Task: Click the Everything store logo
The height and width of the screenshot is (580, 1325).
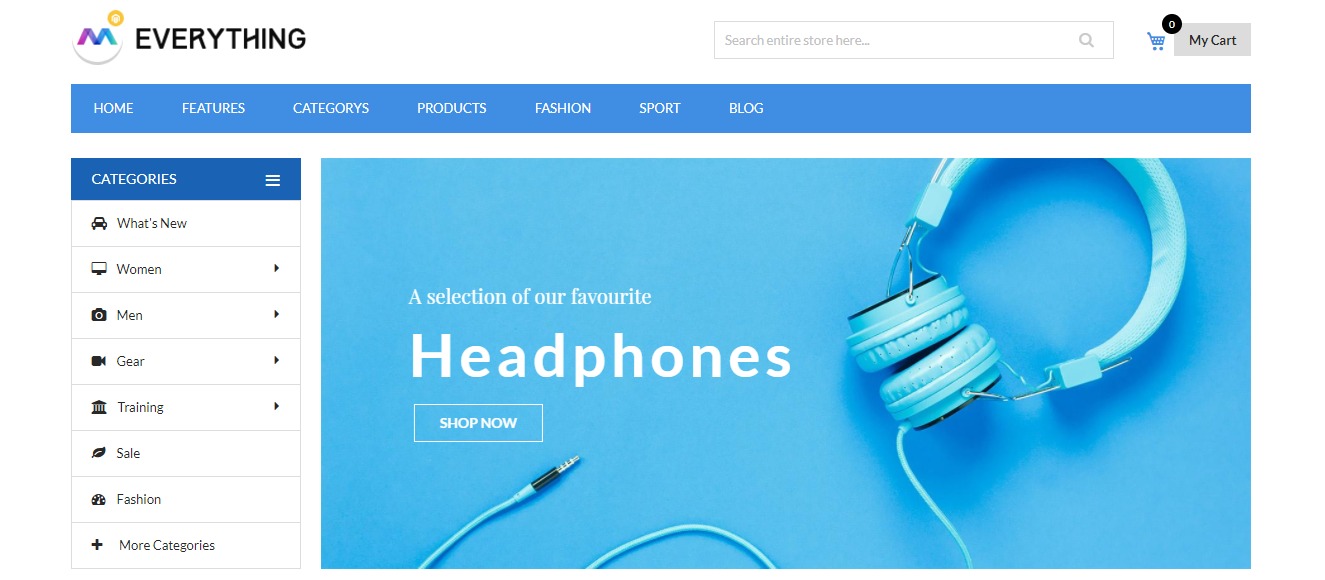Action: (190, 38)
